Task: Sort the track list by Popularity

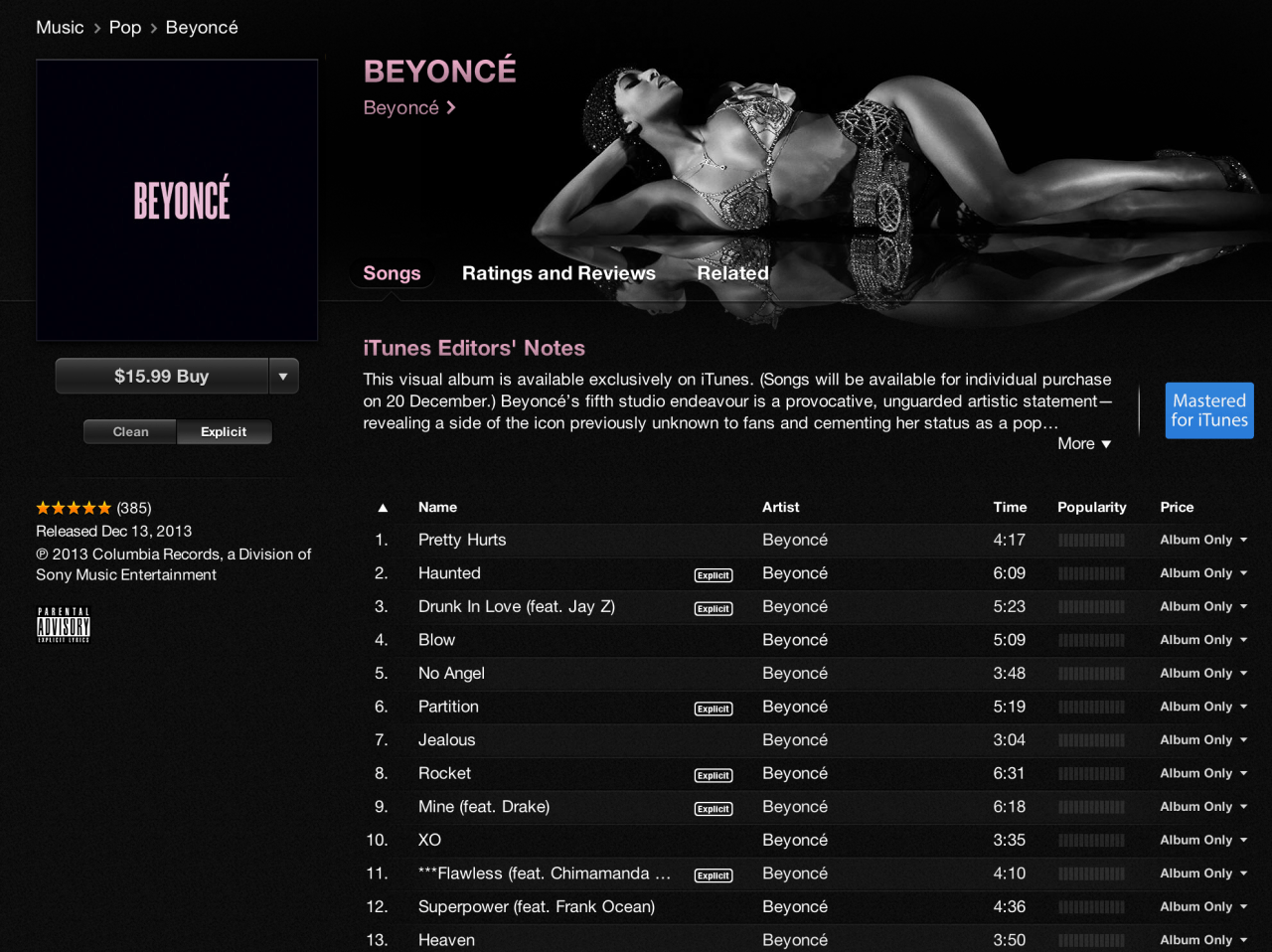Action: (x=1092, y=508)
